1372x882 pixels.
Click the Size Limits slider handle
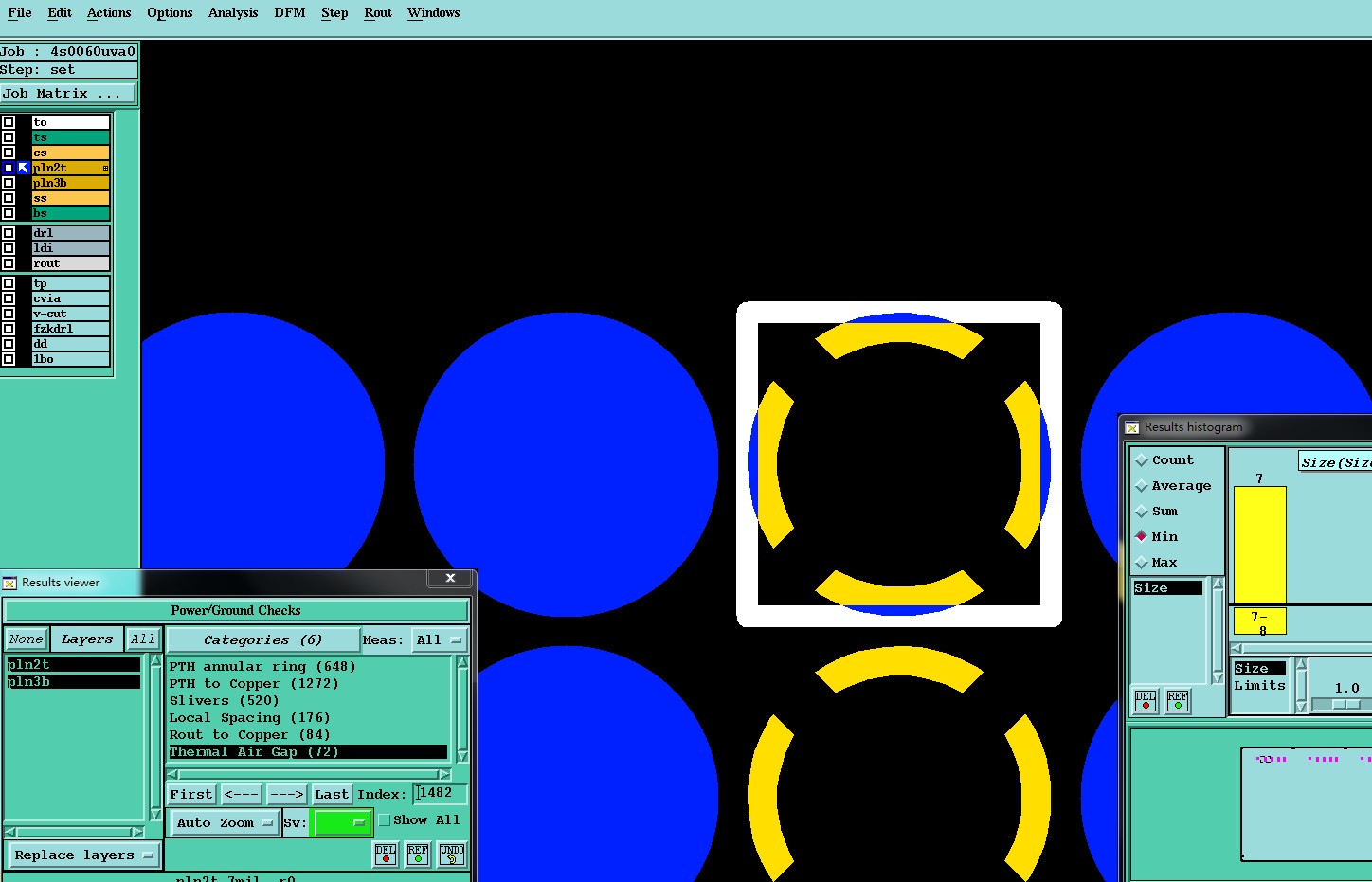(1346, 705)
